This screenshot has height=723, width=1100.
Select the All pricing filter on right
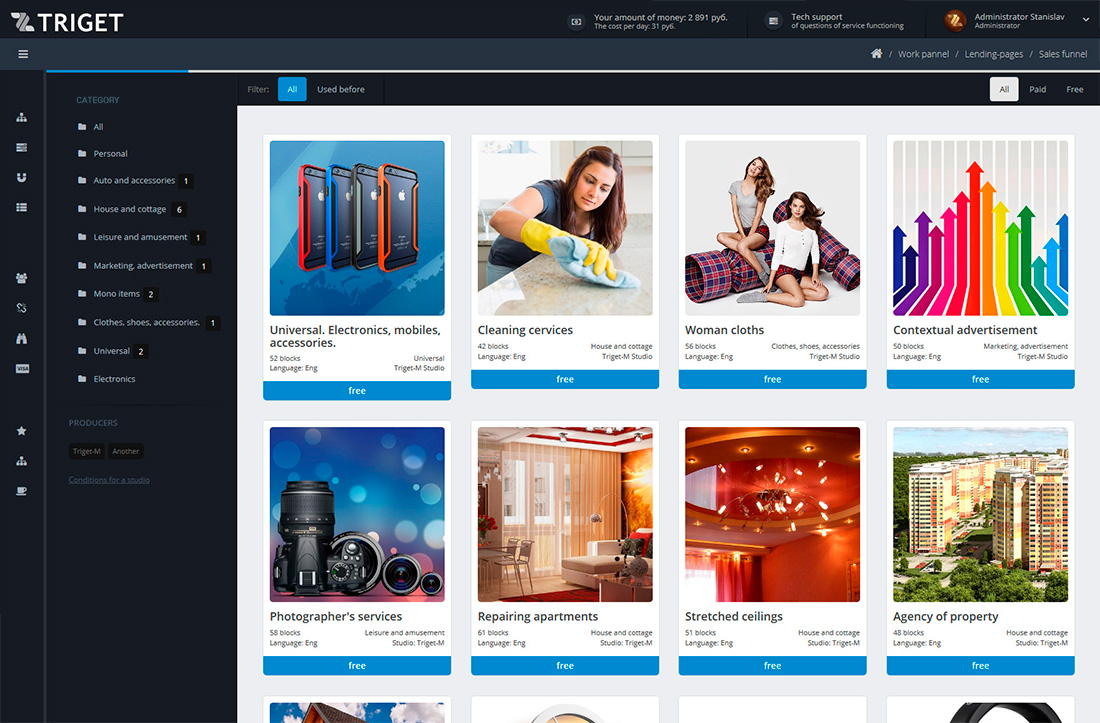coord(1004,89)
